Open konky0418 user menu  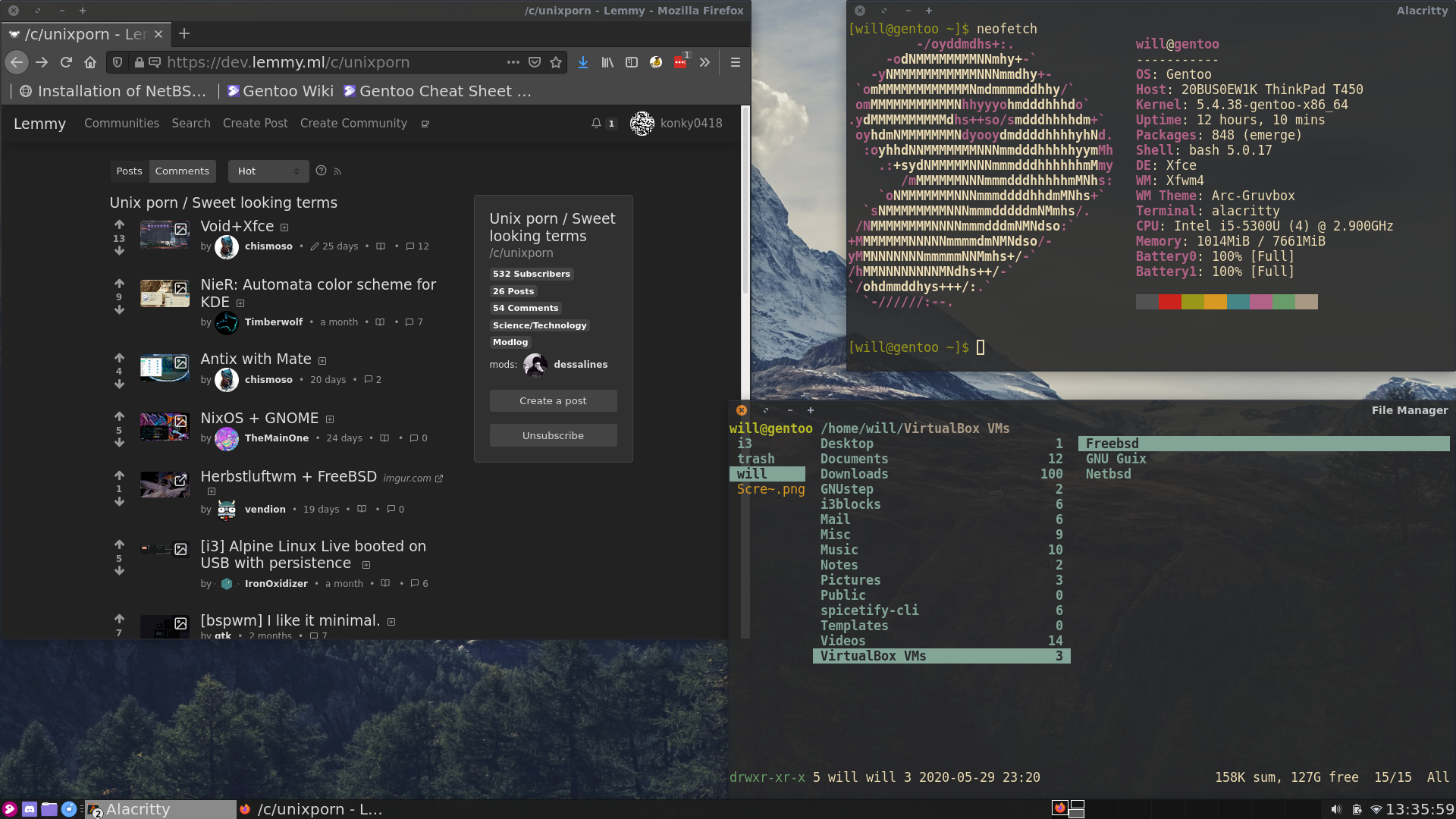pyautogui.click(x=676, y=123)
